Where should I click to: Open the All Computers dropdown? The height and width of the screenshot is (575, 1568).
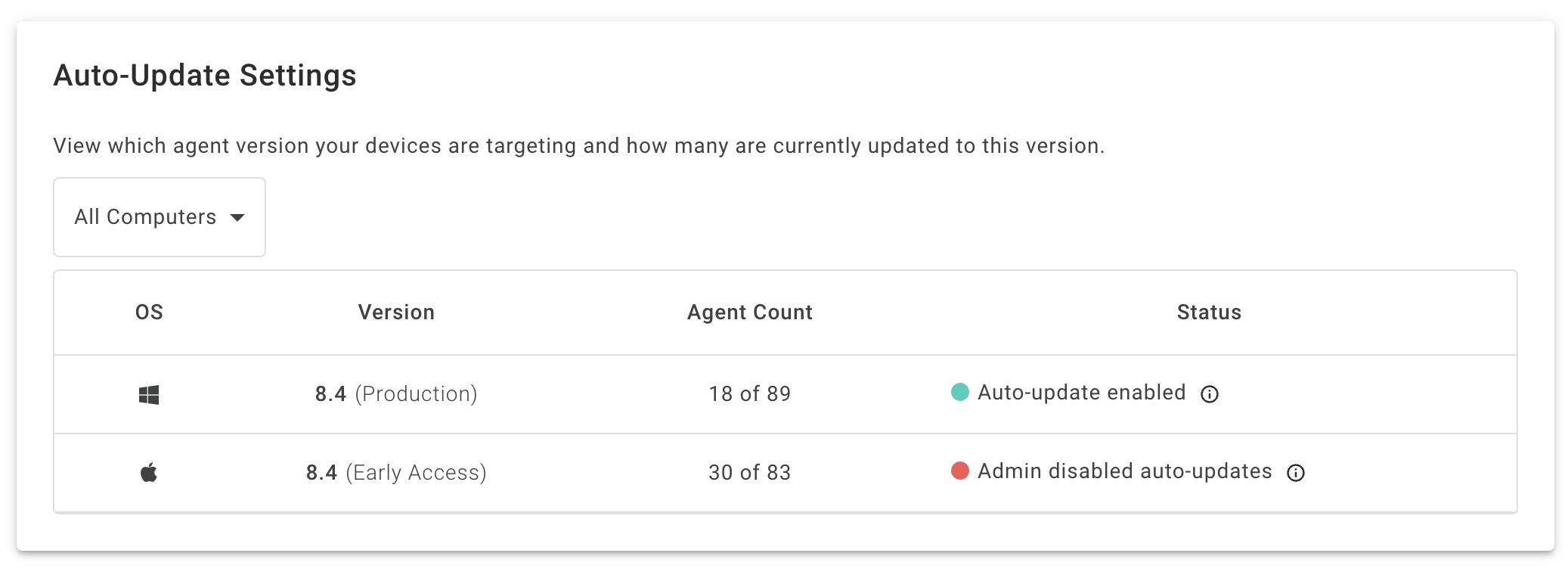point(160,217)
